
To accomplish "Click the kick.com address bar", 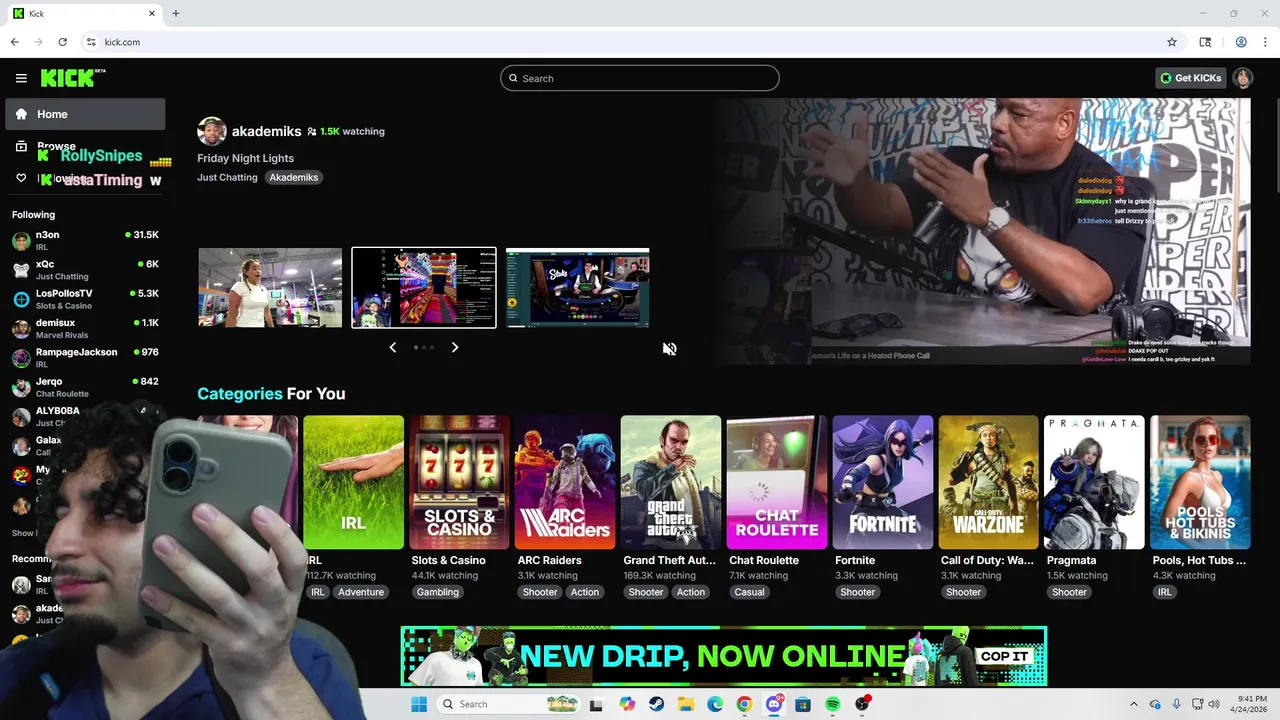I will point(620,42).
